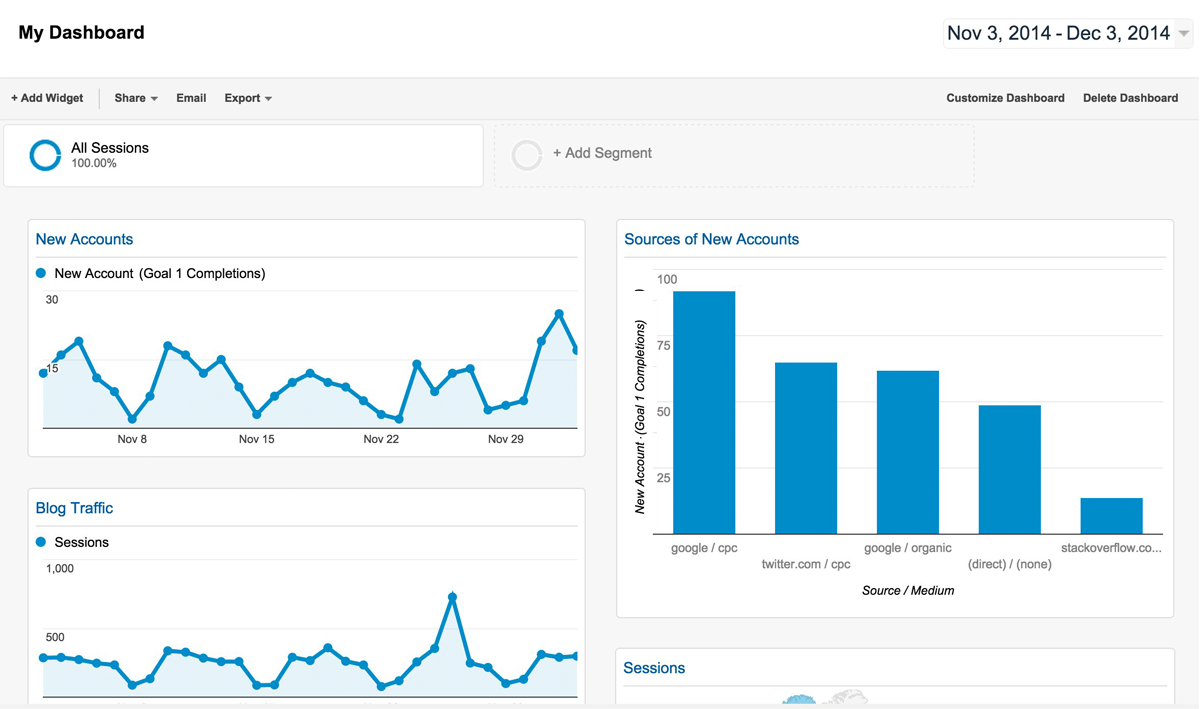Select the Email menu item
Screen dimensions: 1200x709
(190, 98)
